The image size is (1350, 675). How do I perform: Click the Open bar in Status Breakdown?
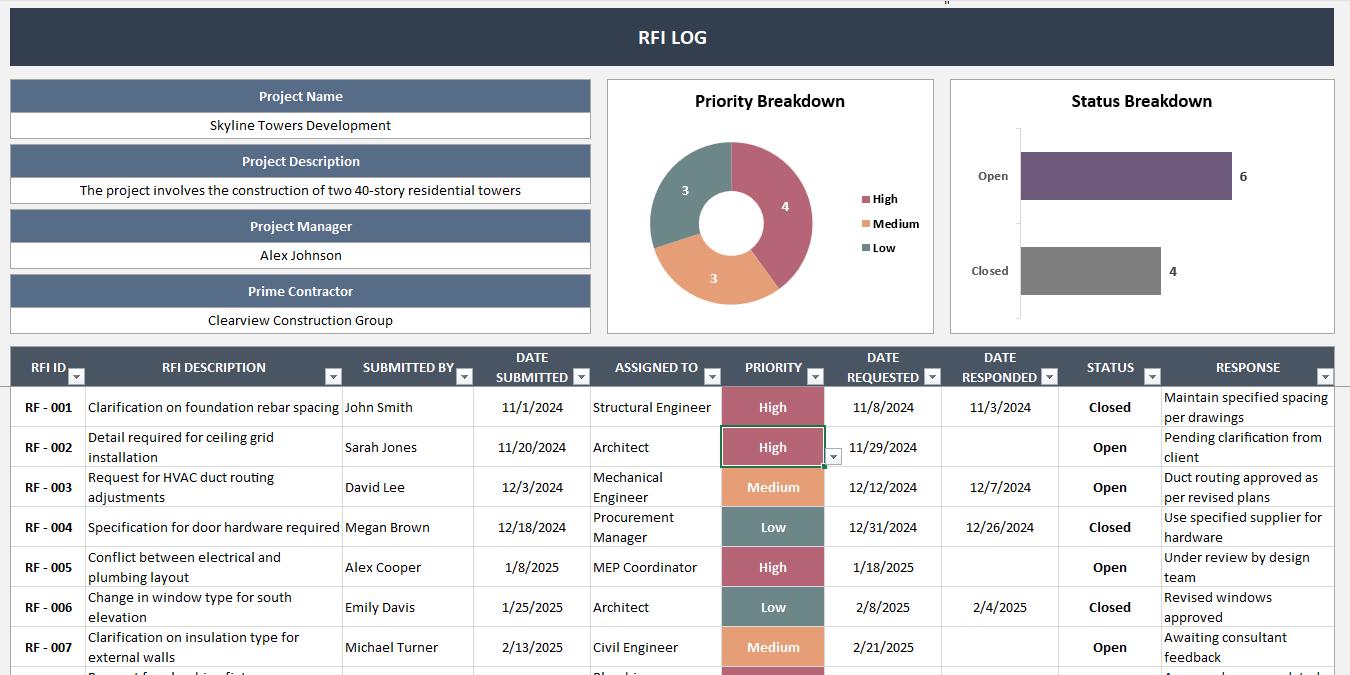point(1127,175)
